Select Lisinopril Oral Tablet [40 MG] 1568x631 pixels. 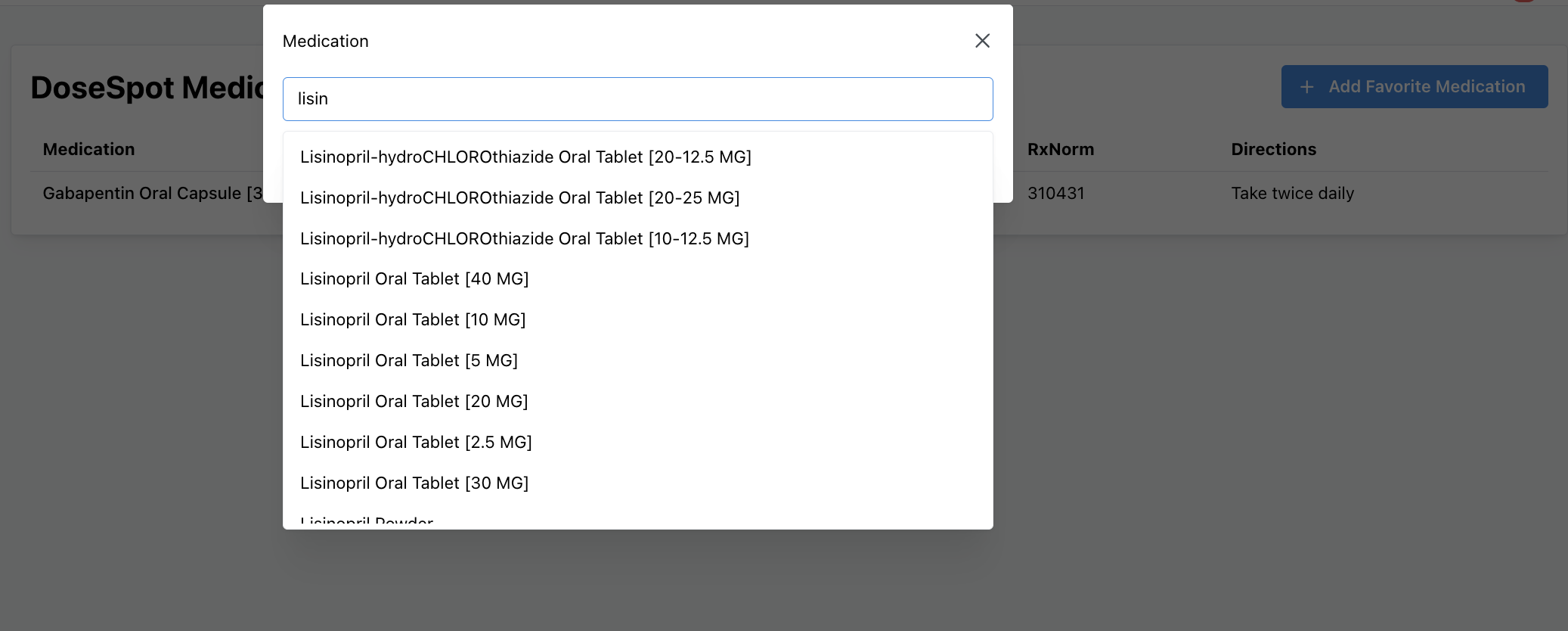pyautogui.click(x=414, y=279)
